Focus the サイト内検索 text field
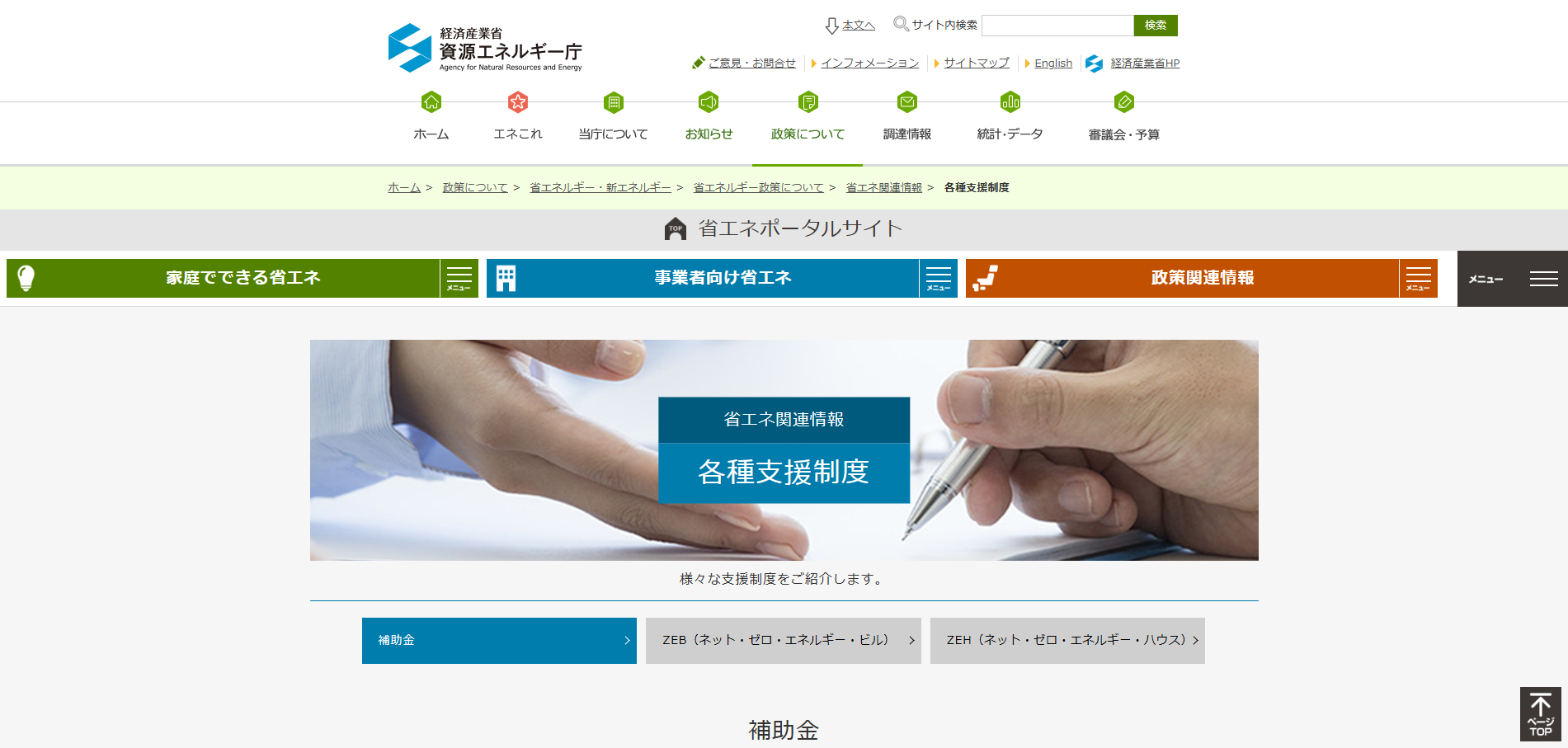The width and height of the screenshot is (1568, 748). [1057, 26]
